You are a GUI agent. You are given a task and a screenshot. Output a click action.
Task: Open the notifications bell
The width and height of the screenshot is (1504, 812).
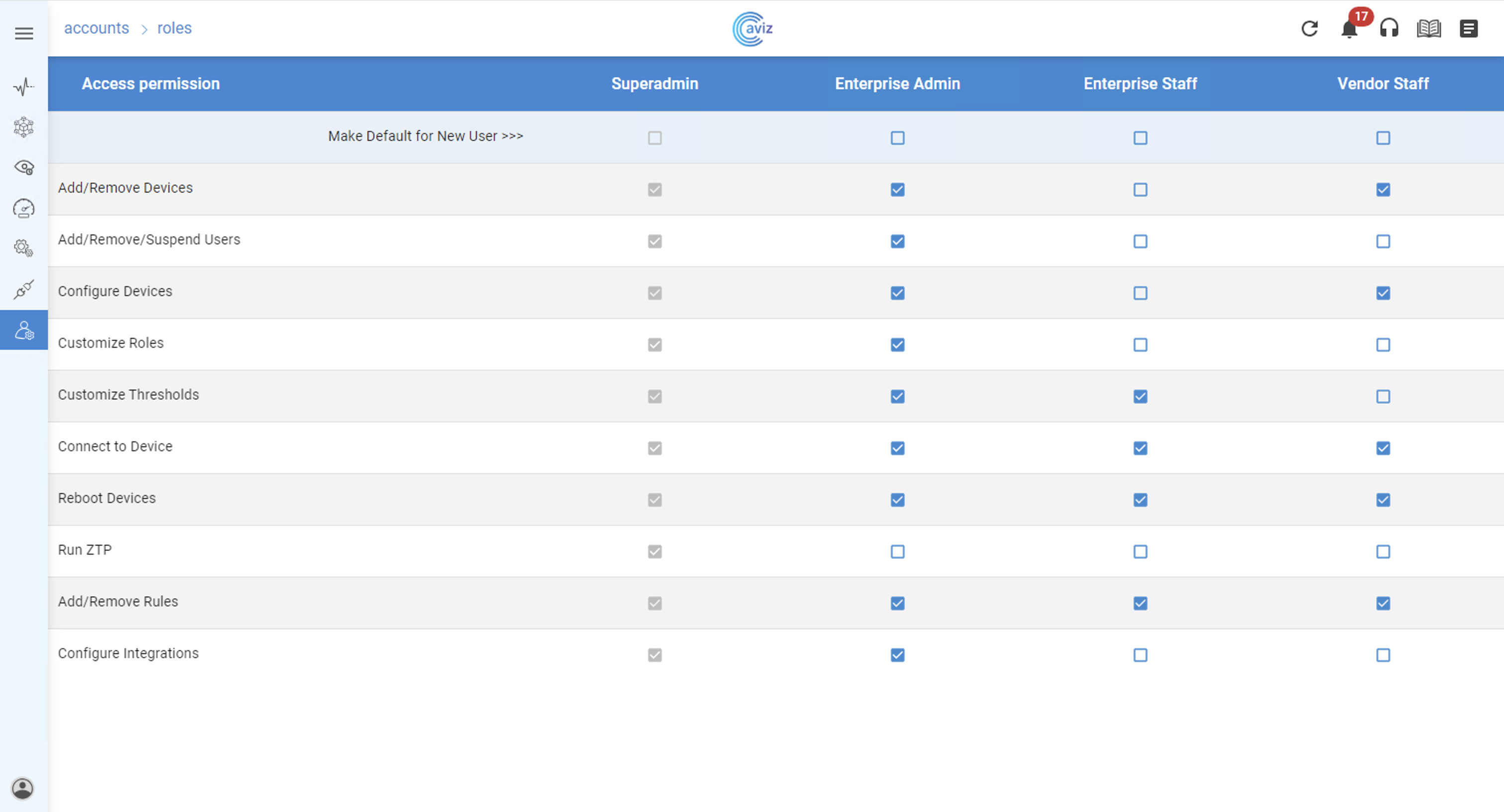[1349, 29]
